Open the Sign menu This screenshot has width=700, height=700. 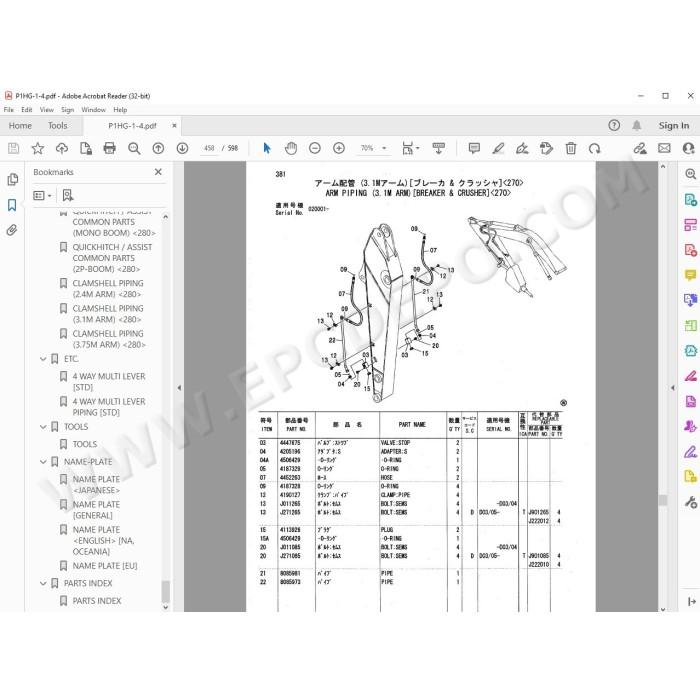point(67,110)
